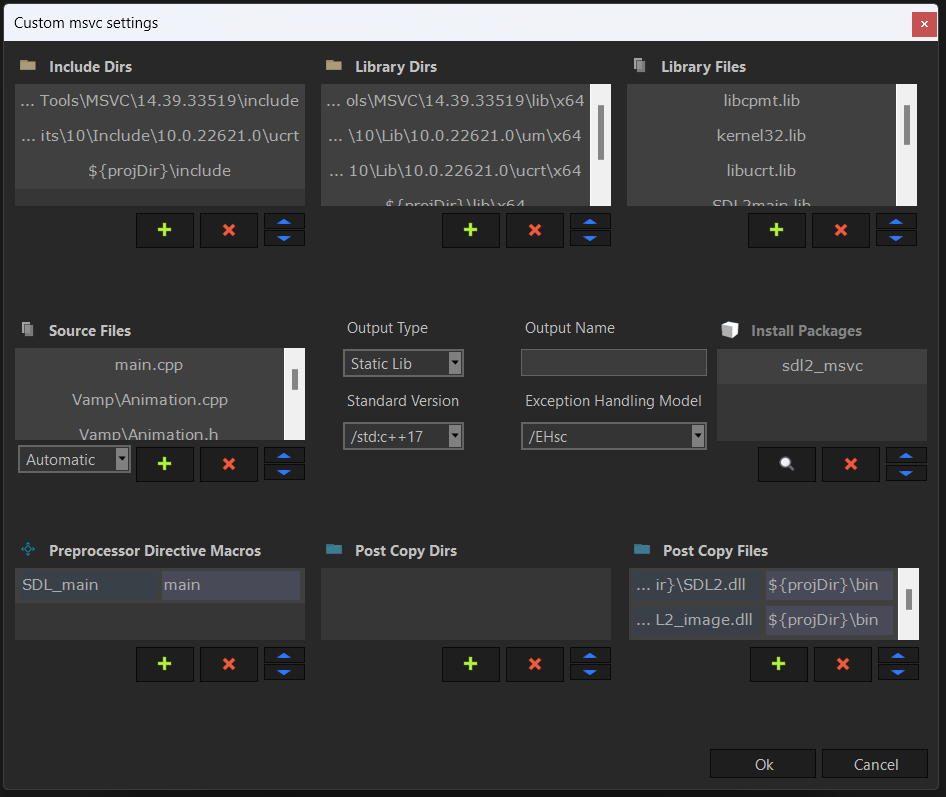The height and width of the screenshot is (797, 946).
Task: Remove the selected Source Files entry
Action: (229, 464)
